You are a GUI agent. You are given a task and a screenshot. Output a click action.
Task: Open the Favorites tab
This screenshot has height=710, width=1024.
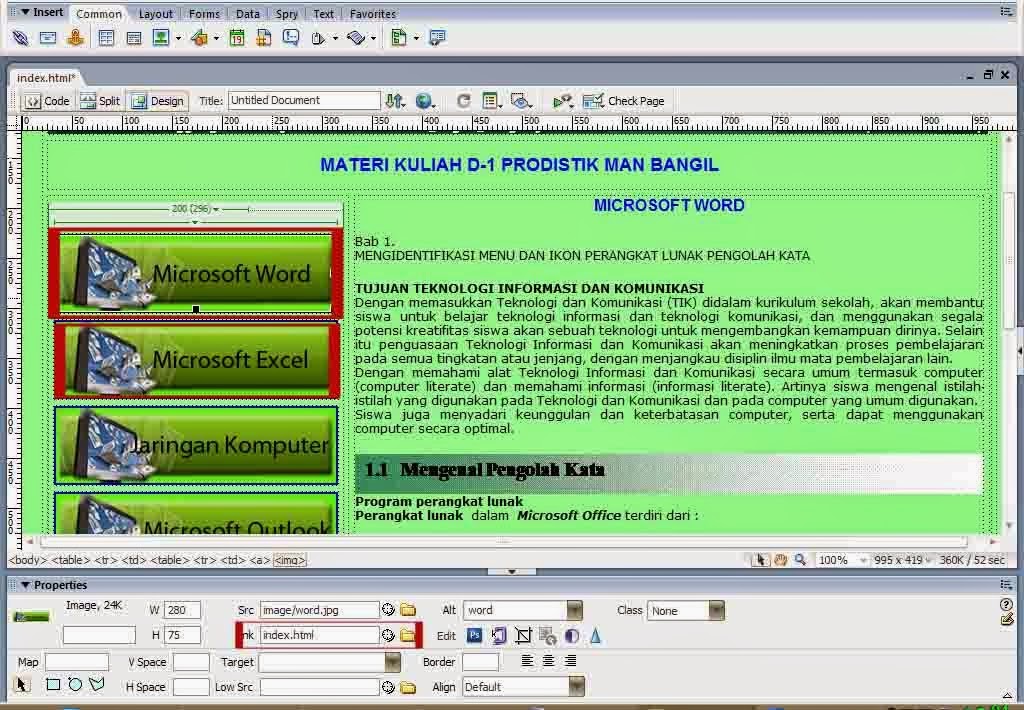(x=372, y=14)
